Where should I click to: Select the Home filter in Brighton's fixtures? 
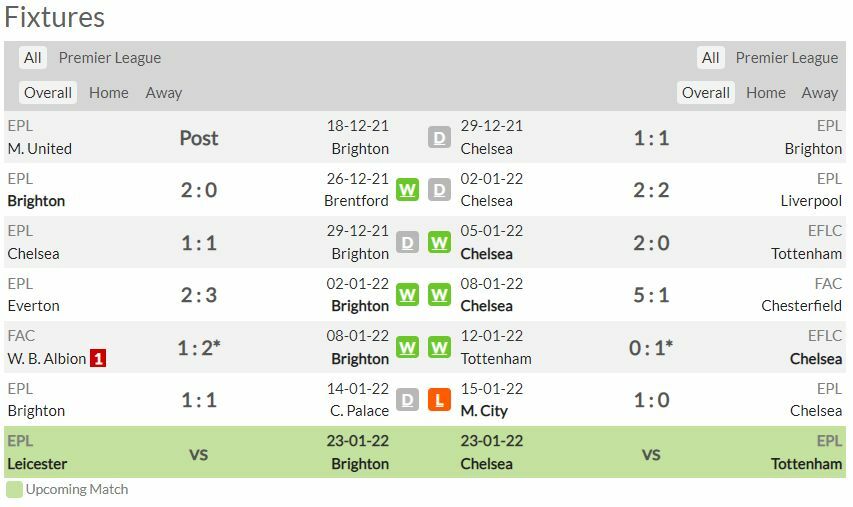click(109, 93)
